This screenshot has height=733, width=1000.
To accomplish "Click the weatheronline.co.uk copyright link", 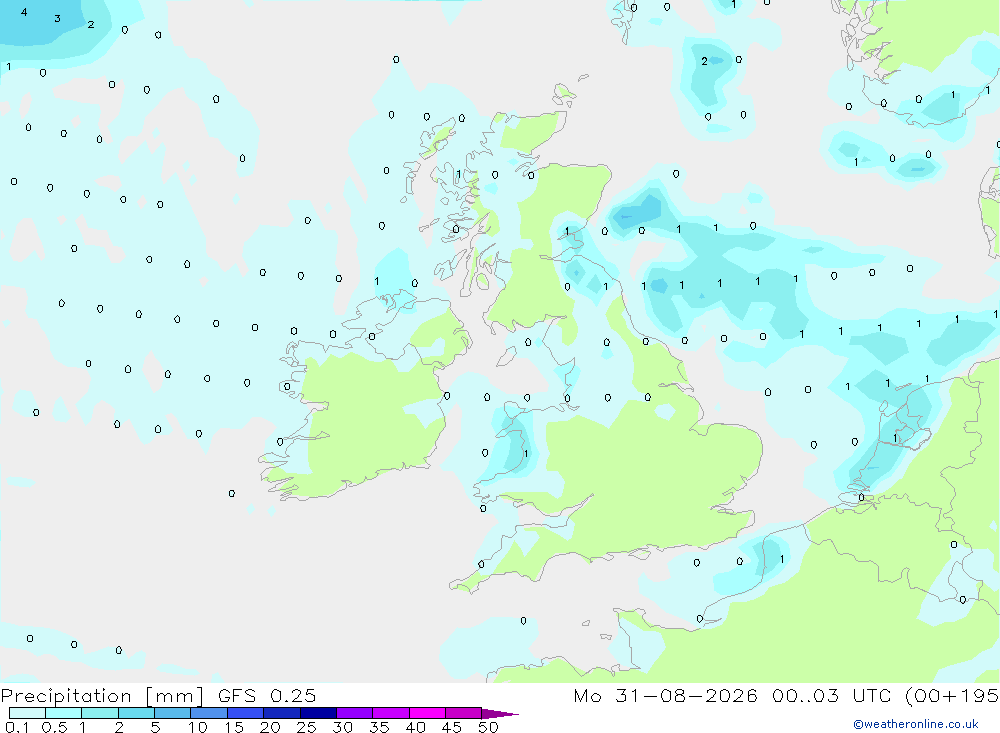I will pyautogui.click(x=916, y=724).
